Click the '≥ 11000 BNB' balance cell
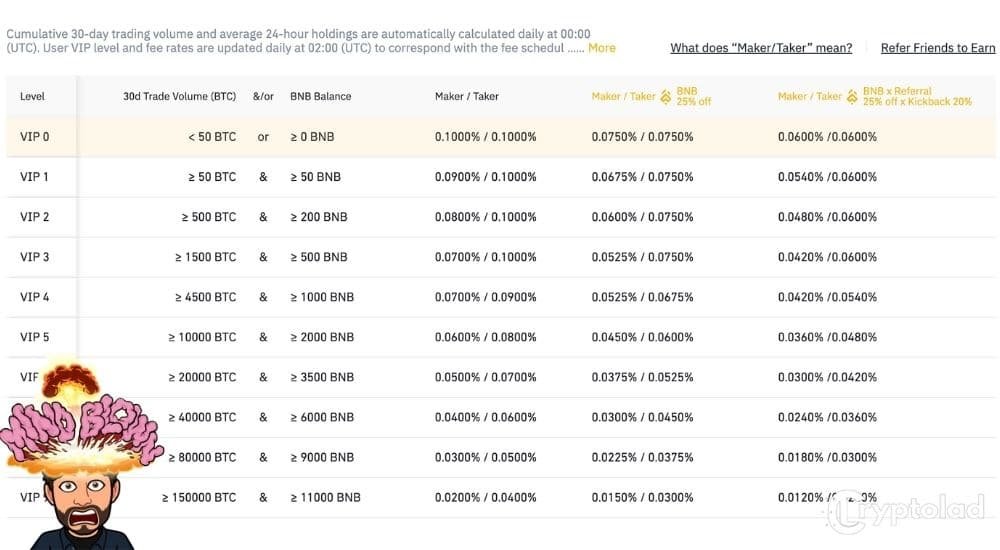Viewport: 1000px width, 550px height. pos(325,498)
